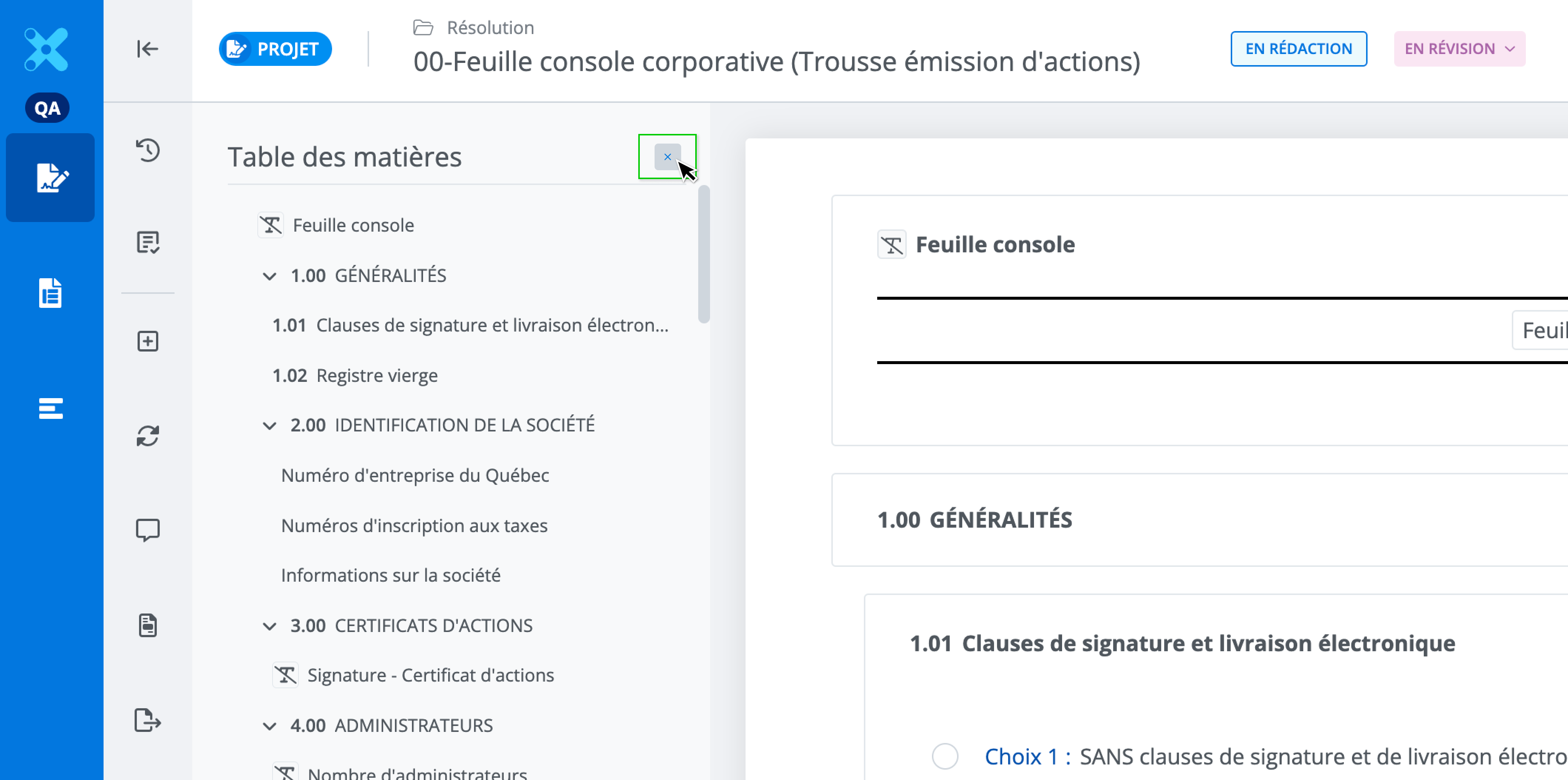Click the add plus-square icon
The image size is (1568, 780).
click(148, 341)
